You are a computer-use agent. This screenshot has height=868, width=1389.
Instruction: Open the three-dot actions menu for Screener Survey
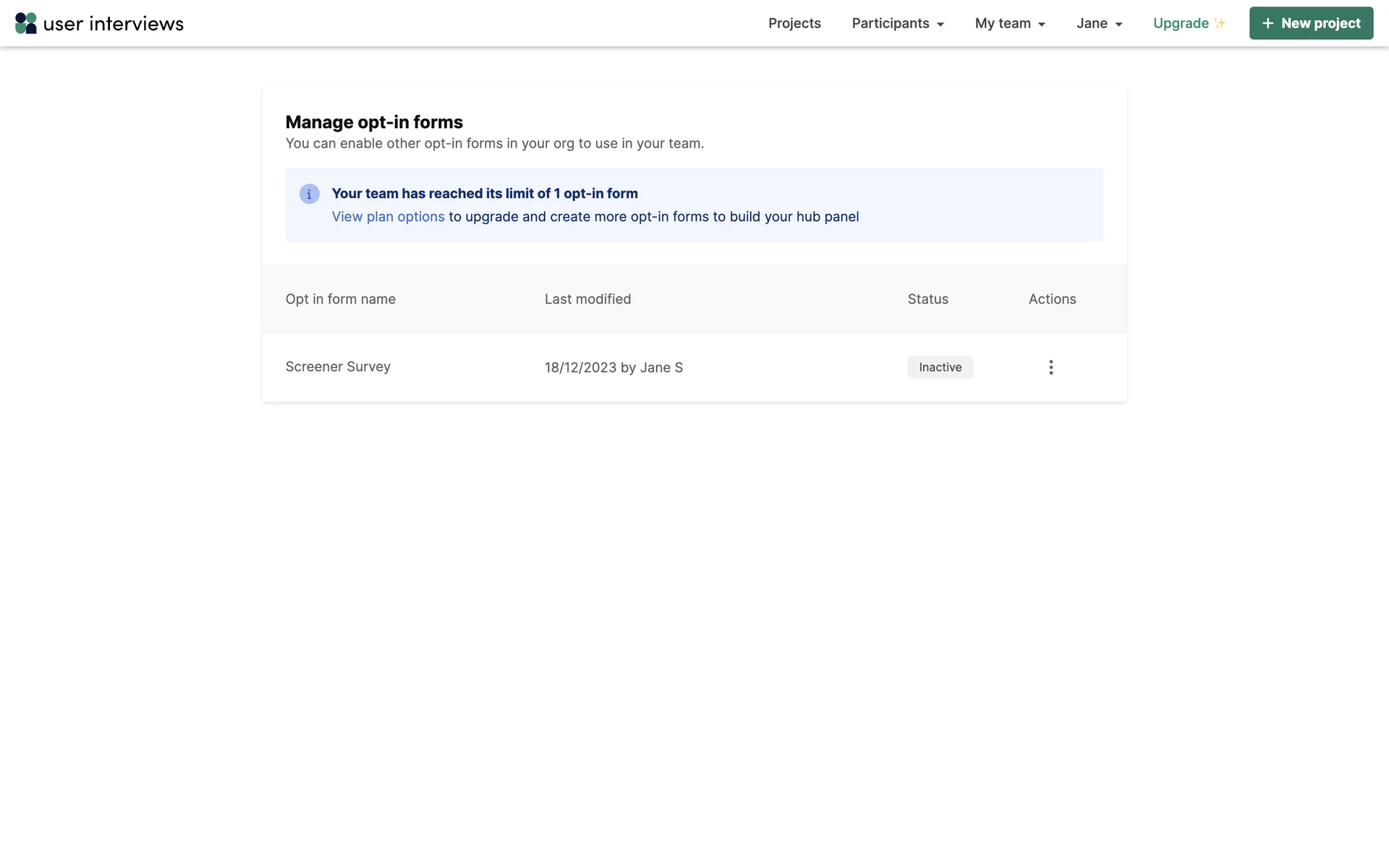pos(1050,367)
